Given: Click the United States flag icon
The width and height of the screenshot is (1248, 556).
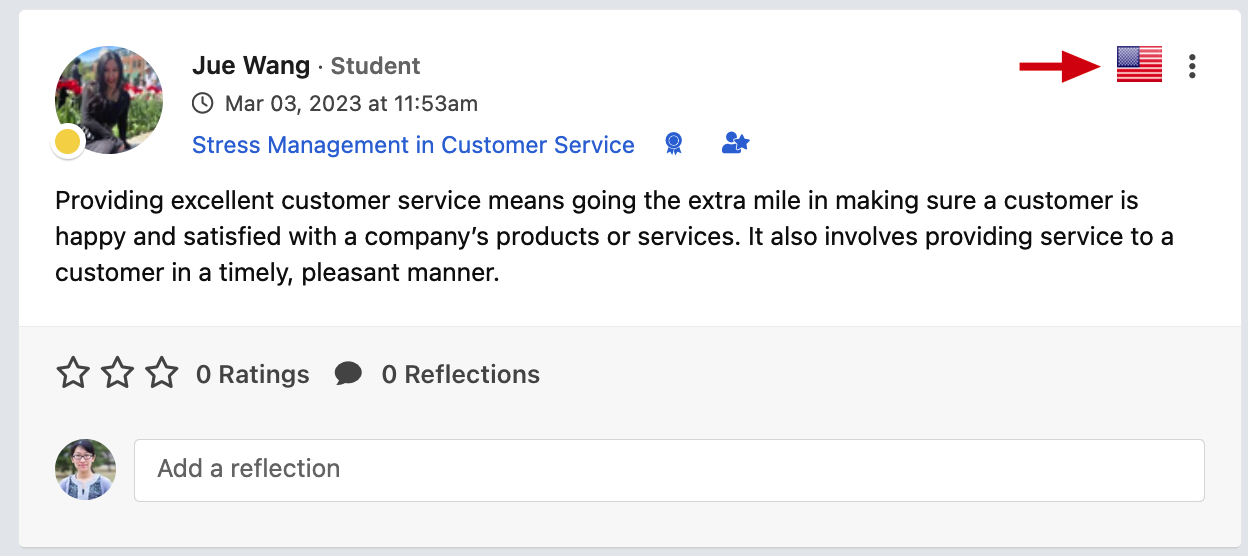Looking at the screenshot, I should coord(1139,64).
